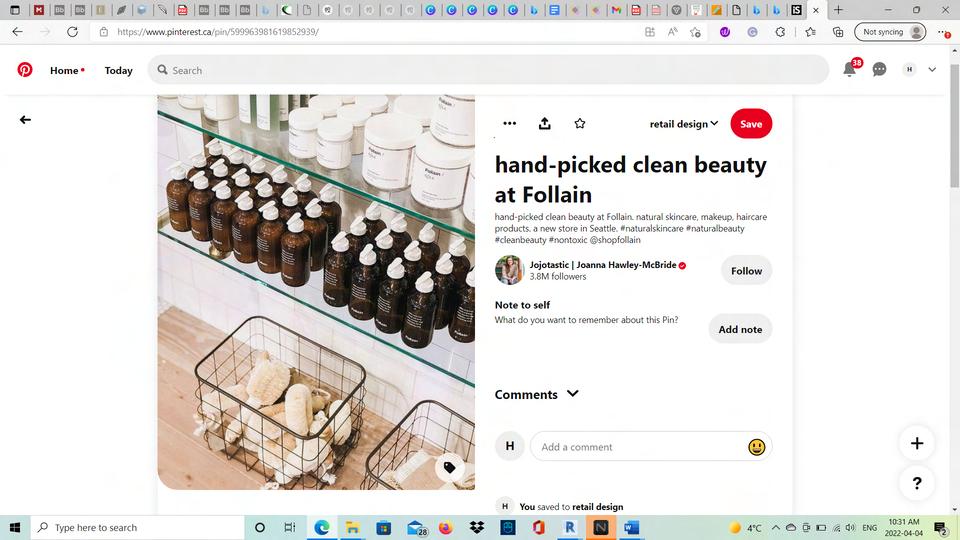Open the Mail app in taskbar
This screenshot has width=960, height=540.
click(x=416, y=527)
